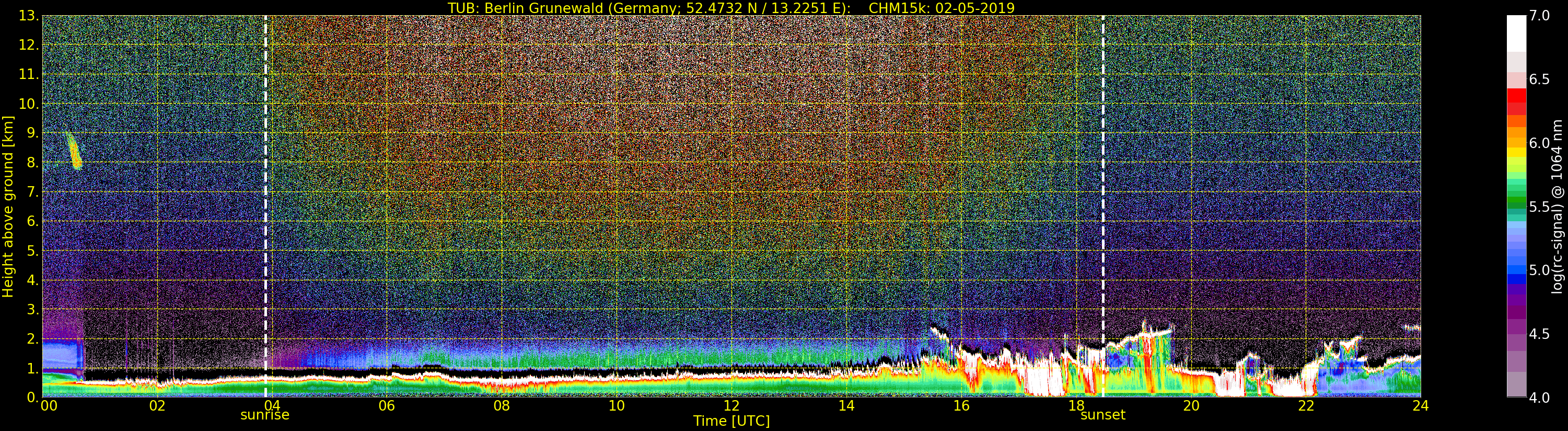This screenshot has width=1568, height=431.
Task: Click the sunset dashed white line
Action: (x=1103, y=206)
